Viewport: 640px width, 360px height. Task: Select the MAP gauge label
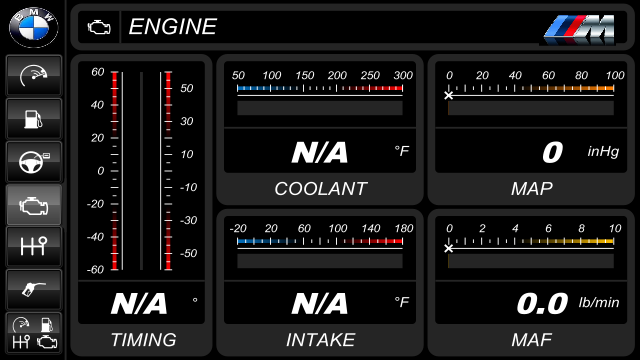[531, 189]
